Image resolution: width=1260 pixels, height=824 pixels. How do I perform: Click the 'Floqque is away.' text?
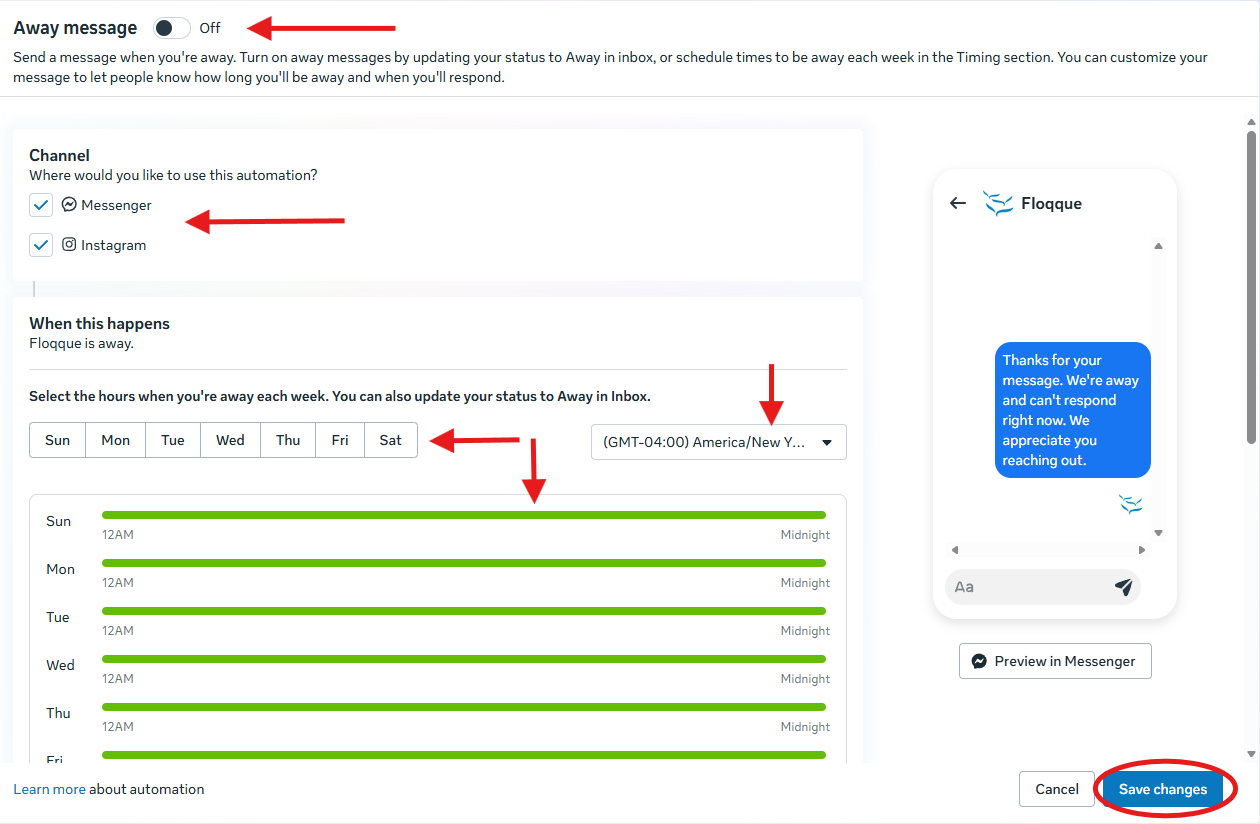tap(81, 343)
